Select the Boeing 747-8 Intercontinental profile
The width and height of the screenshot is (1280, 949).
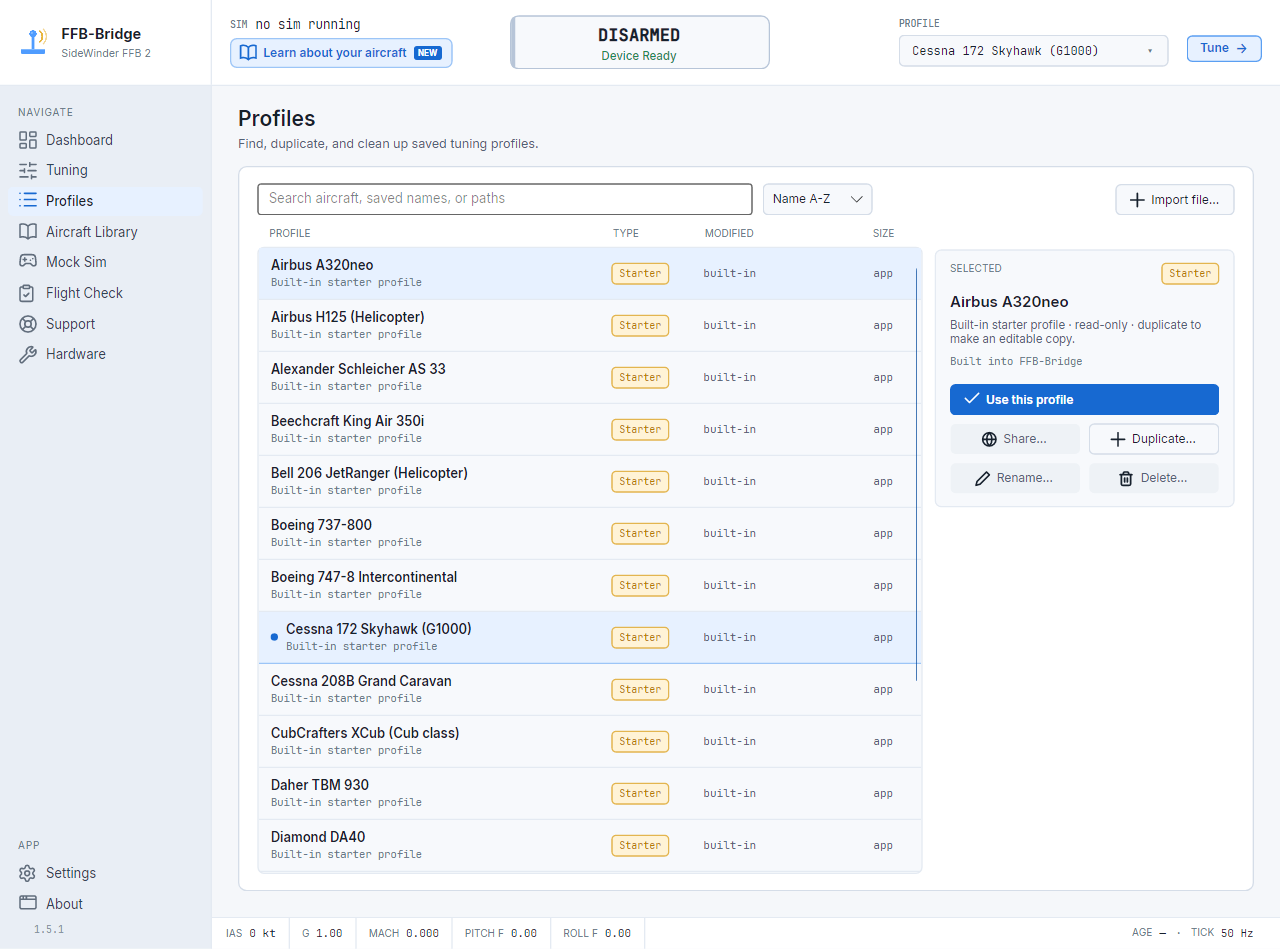590,586
